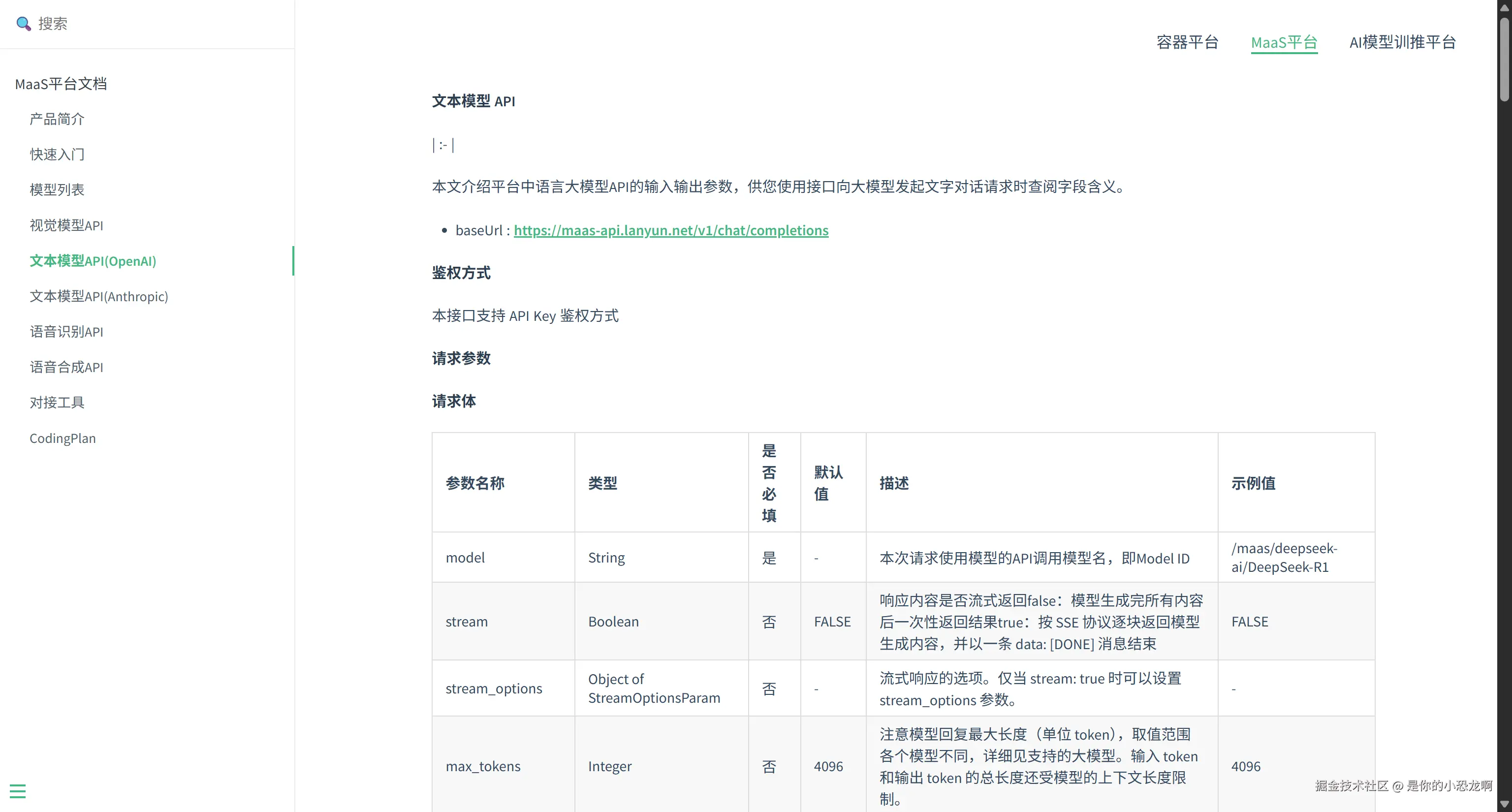
Task: Select 视觉模型API in the sidebar
Action: coord(66,225)
